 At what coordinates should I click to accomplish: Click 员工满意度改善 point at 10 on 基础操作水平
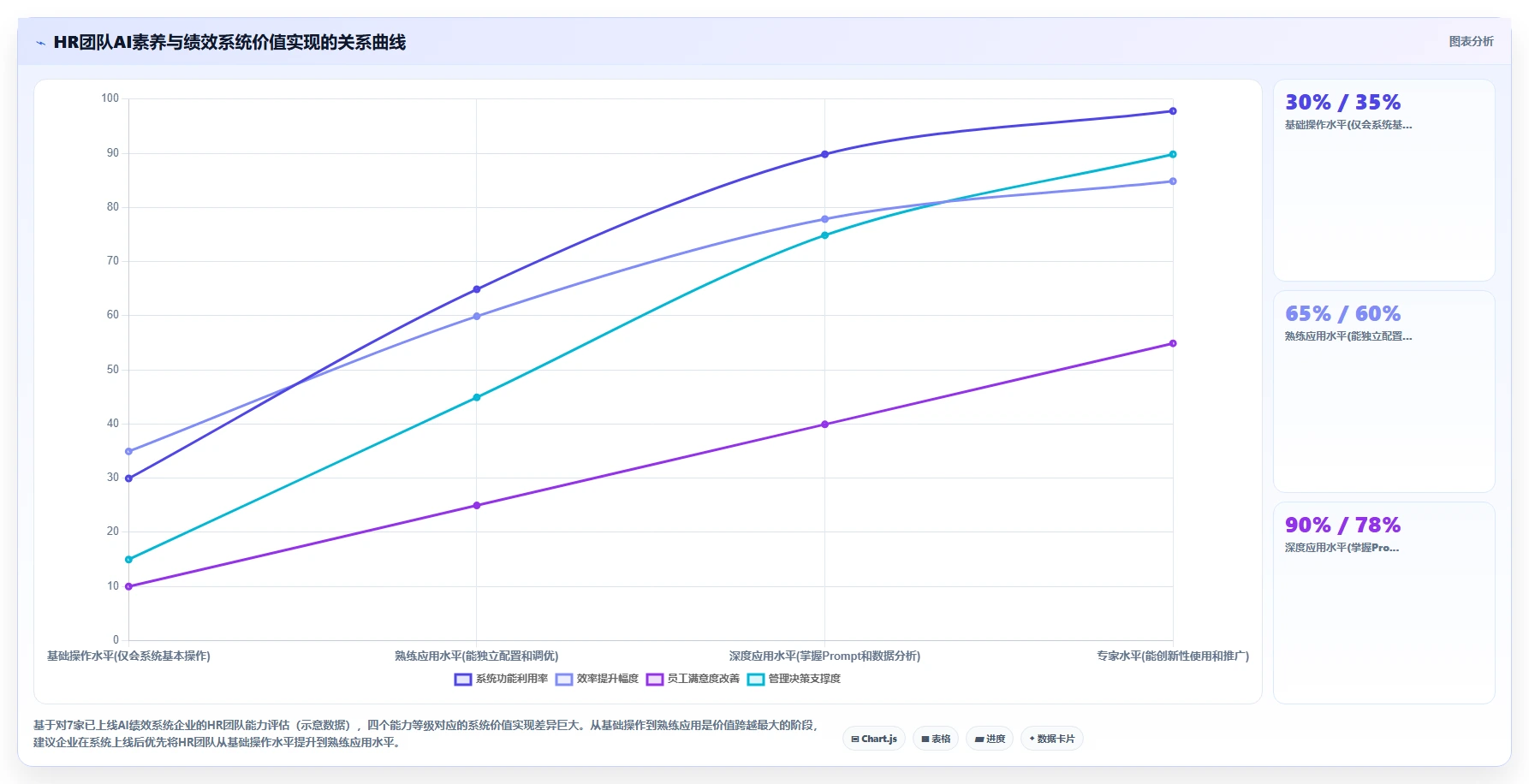[x=128, y=586]
